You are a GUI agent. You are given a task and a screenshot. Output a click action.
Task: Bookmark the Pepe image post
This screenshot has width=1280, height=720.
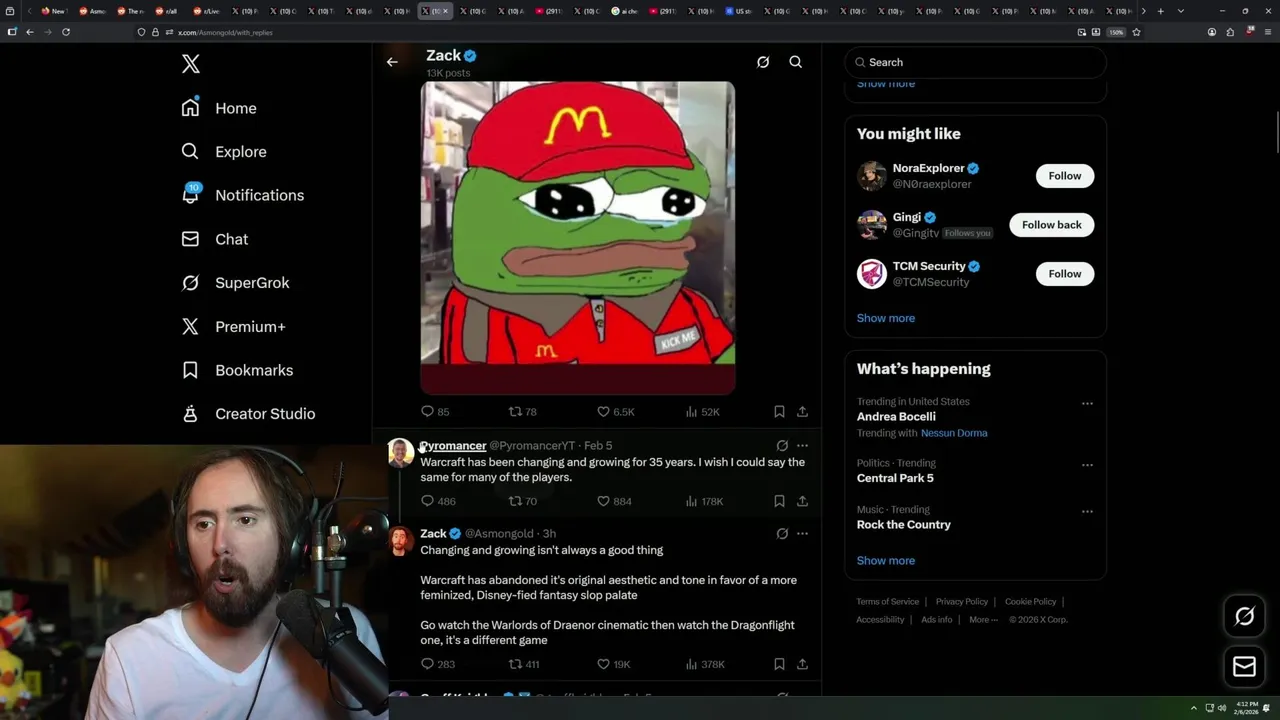click(779, 412)
